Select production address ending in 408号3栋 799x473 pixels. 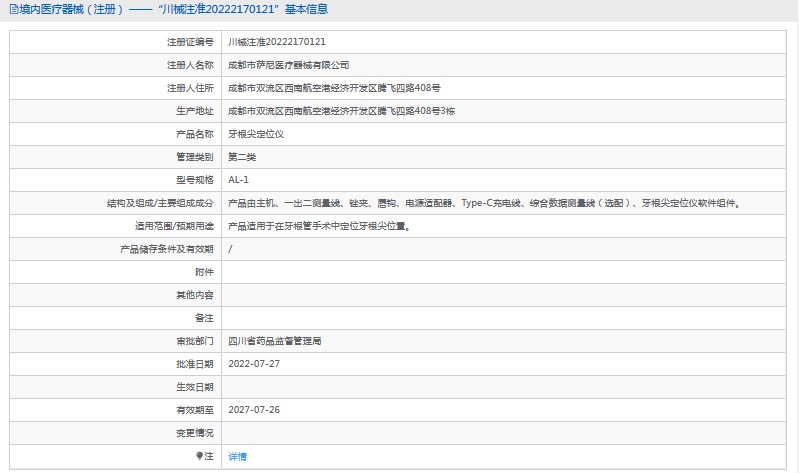click(341, 111)
